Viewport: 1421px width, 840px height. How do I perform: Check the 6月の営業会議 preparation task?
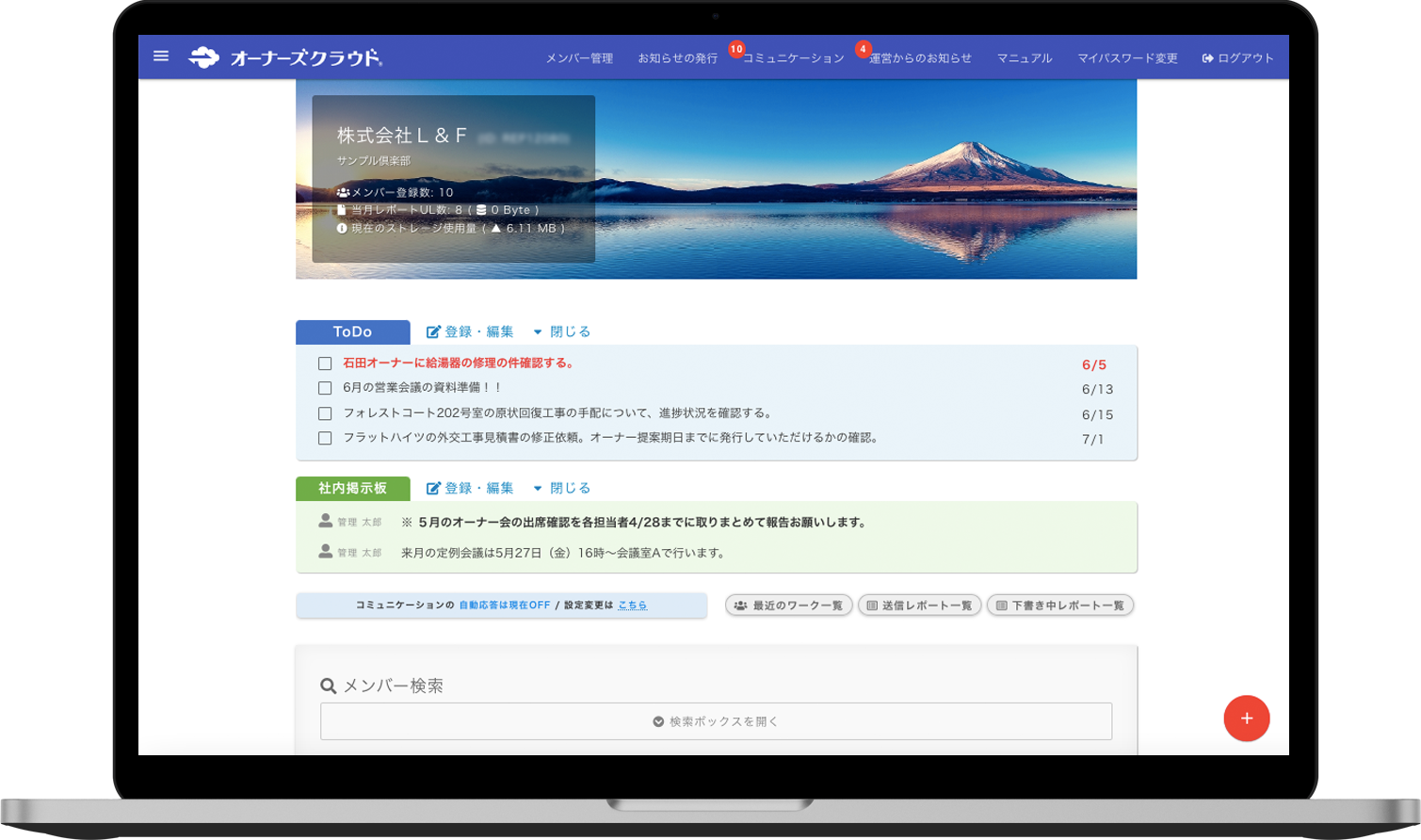click(324, 388)
